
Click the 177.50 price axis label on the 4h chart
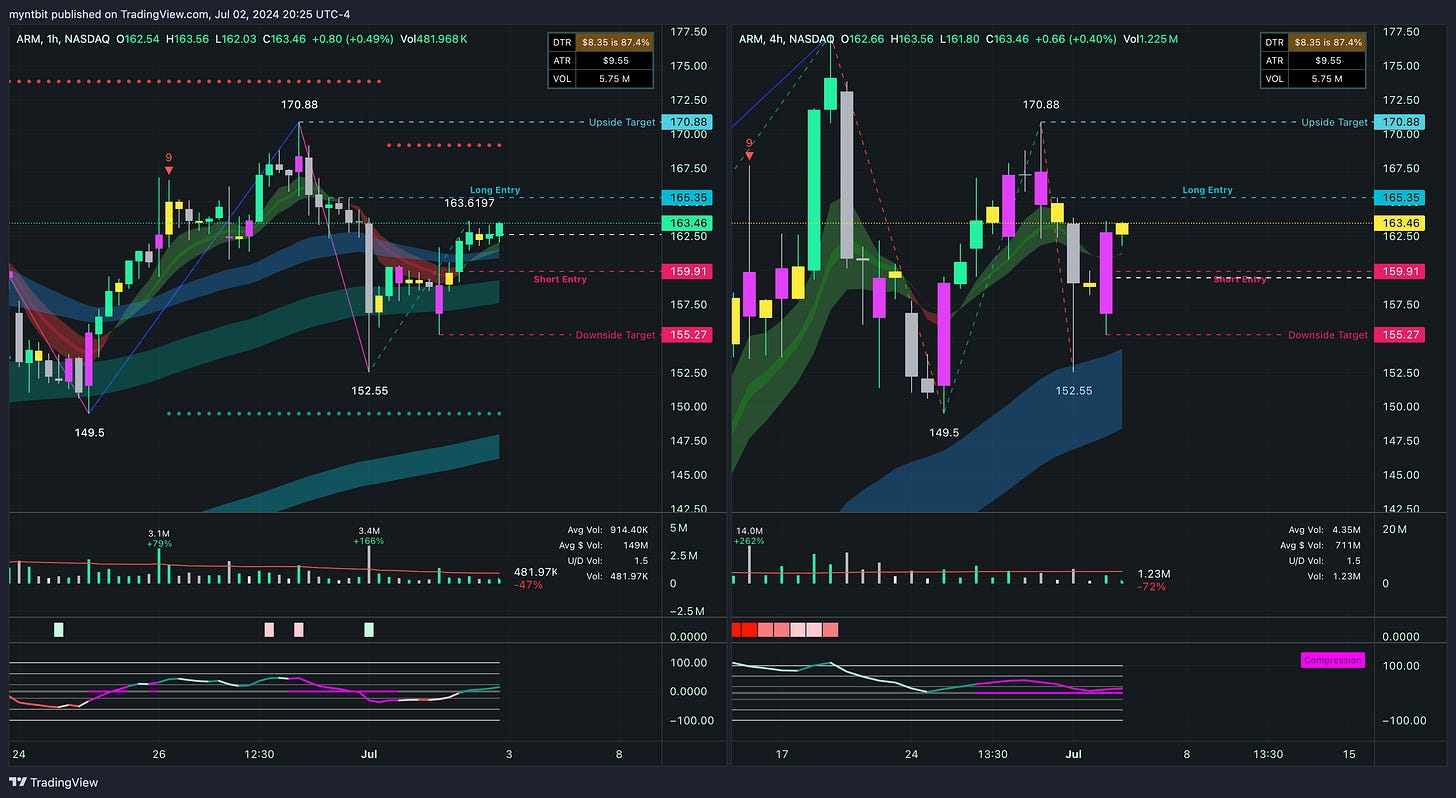[1399, 32]
